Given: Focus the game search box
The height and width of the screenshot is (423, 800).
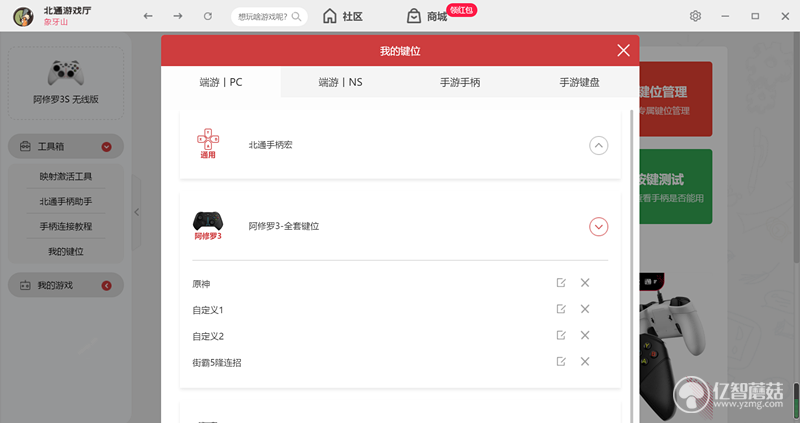Looking at the screenshot, I should click(269, 17).
